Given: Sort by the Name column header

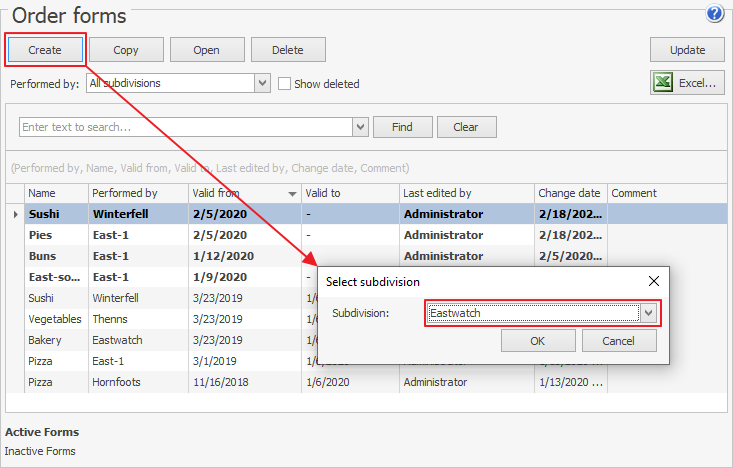Looking at the screenshot, I should 55,193.
